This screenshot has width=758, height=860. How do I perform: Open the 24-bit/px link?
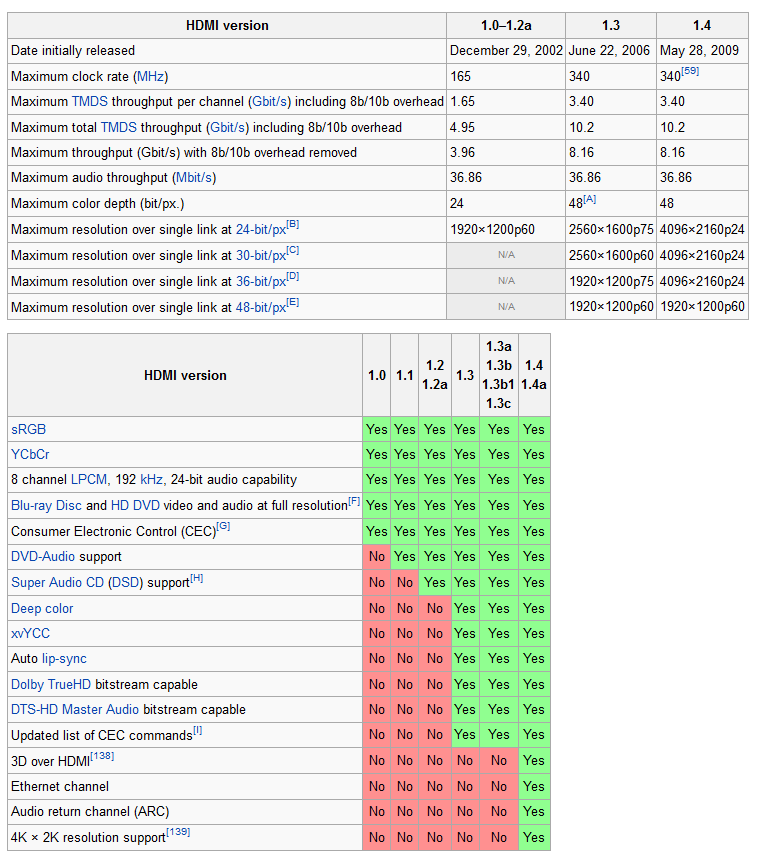261,230
